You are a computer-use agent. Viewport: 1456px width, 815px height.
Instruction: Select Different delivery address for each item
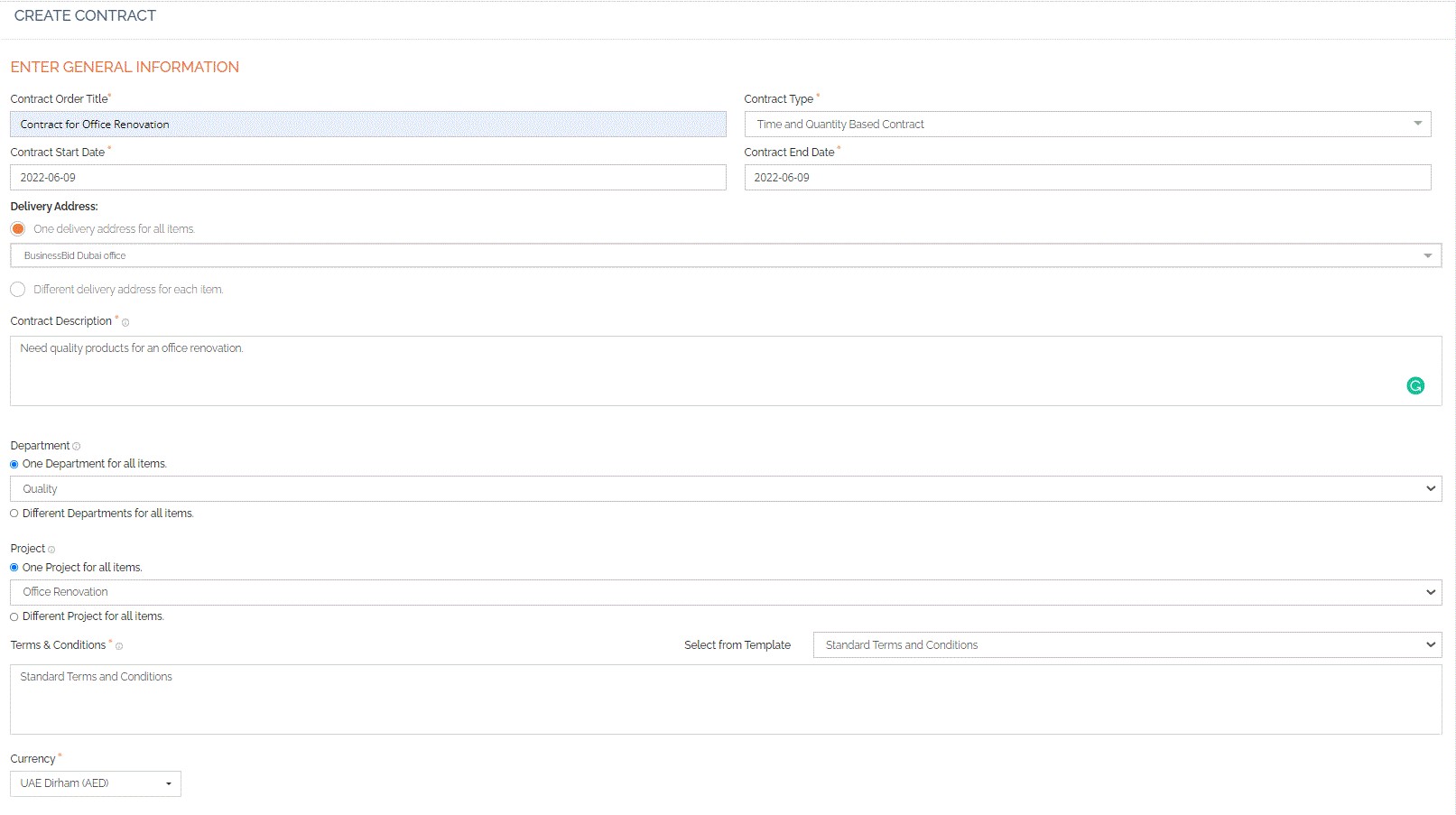(x=18, y=290)
